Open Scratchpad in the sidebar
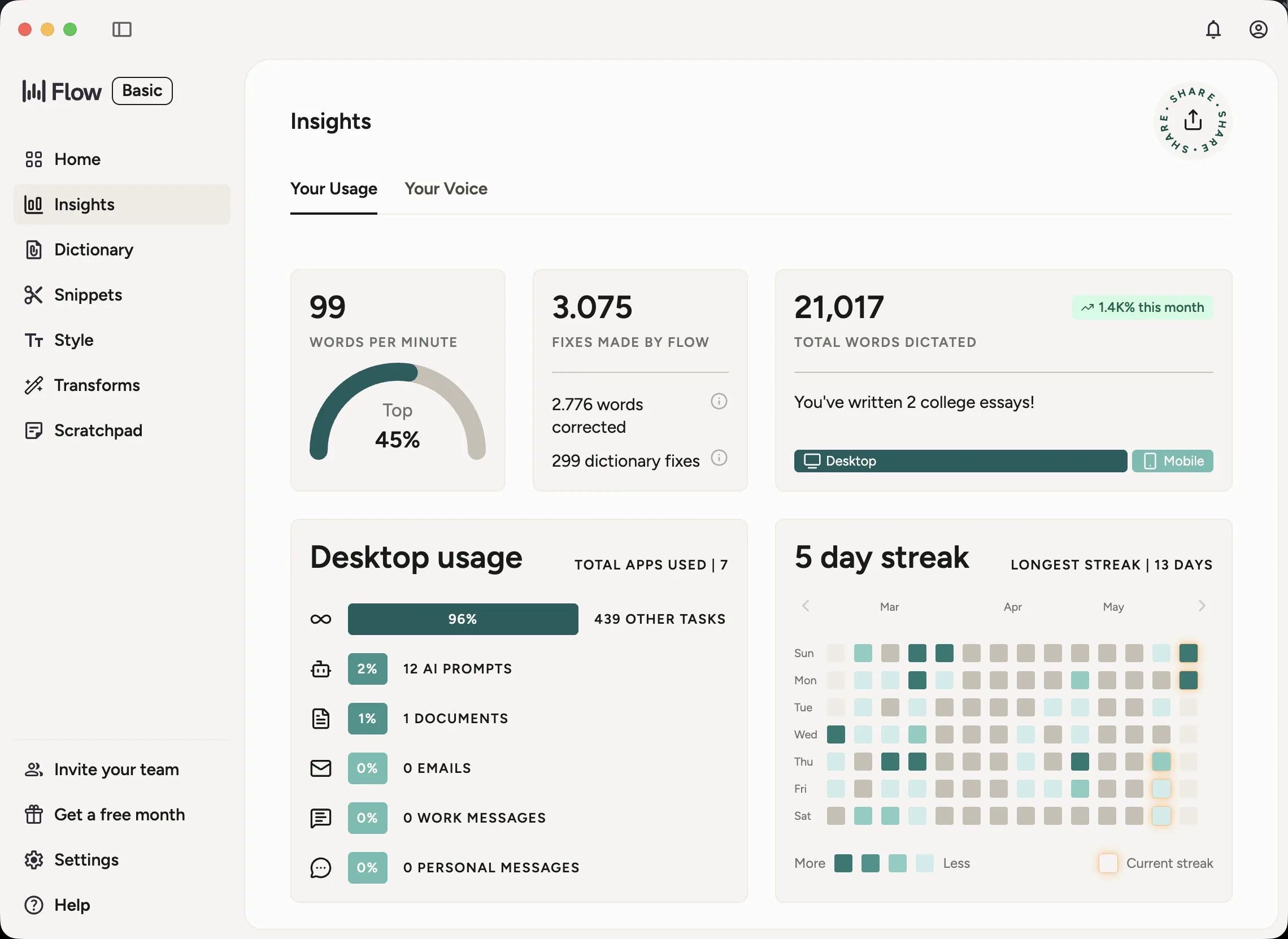 click(x=121, y=431)
